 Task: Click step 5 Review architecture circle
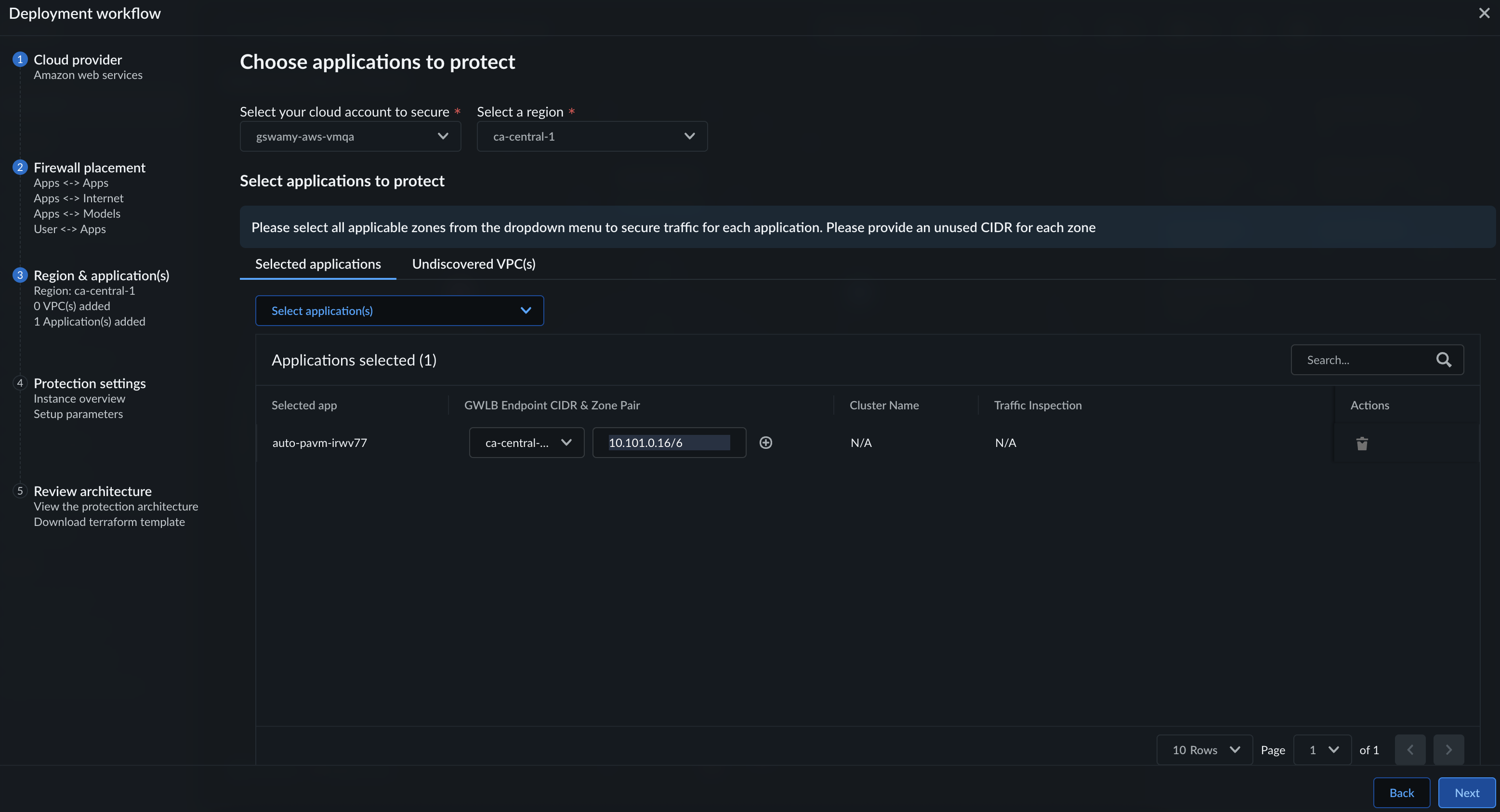tap(20, 491)
